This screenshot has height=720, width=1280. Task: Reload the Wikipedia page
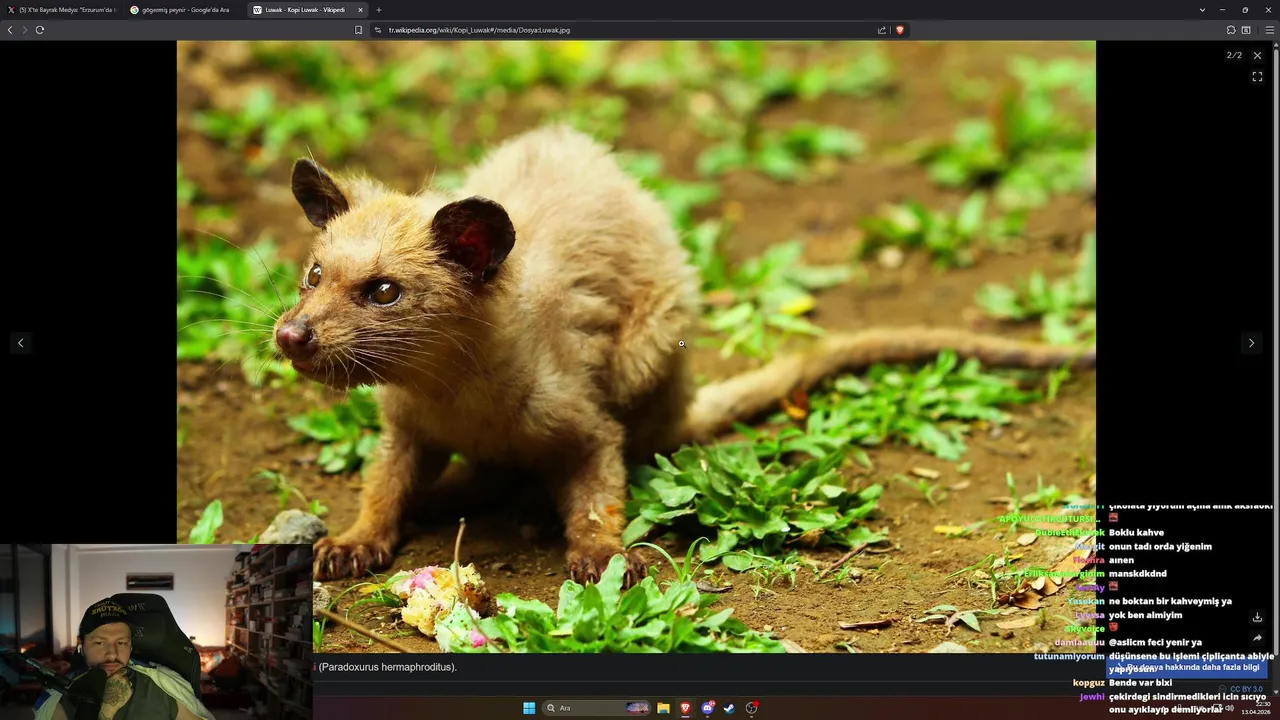pyautogui.click(x=40, y=30)
